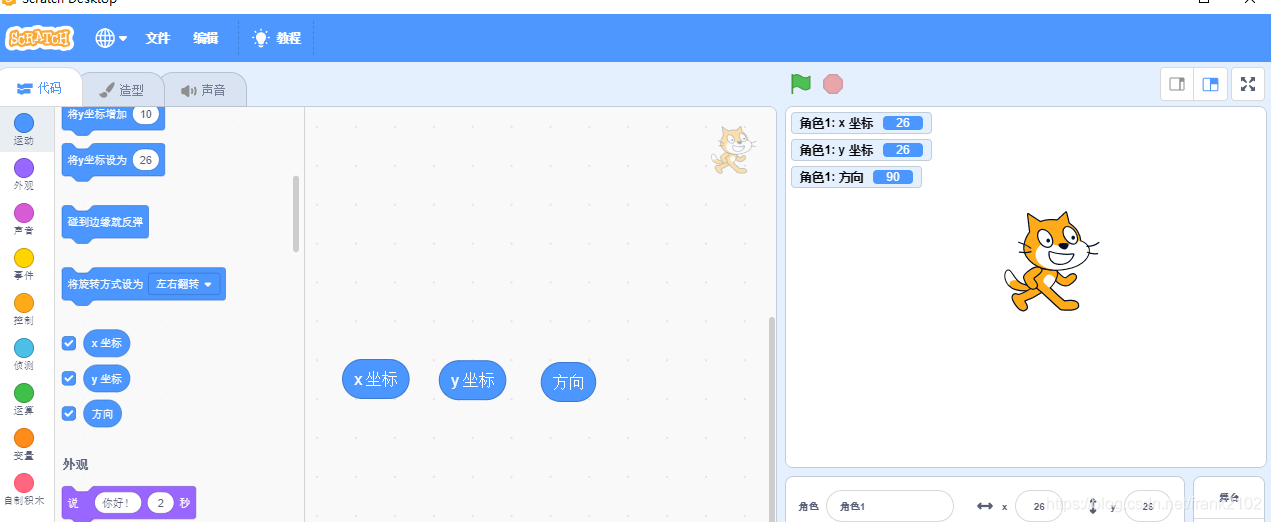This screenshot has width=1271, height=522.
Task: Click the 方向 block in workspace
Action: (568, 382)
